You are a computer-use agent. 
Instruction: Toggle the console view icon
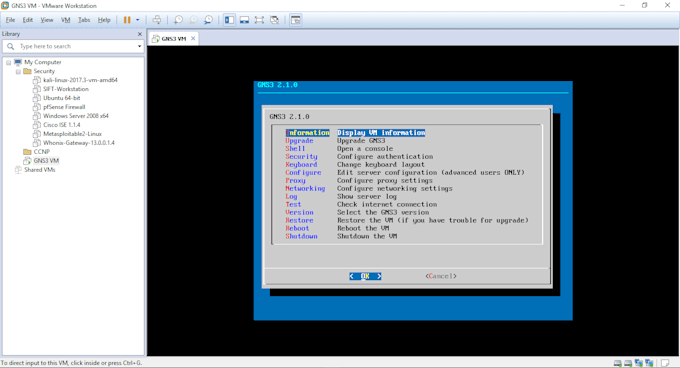click(296, 20)
